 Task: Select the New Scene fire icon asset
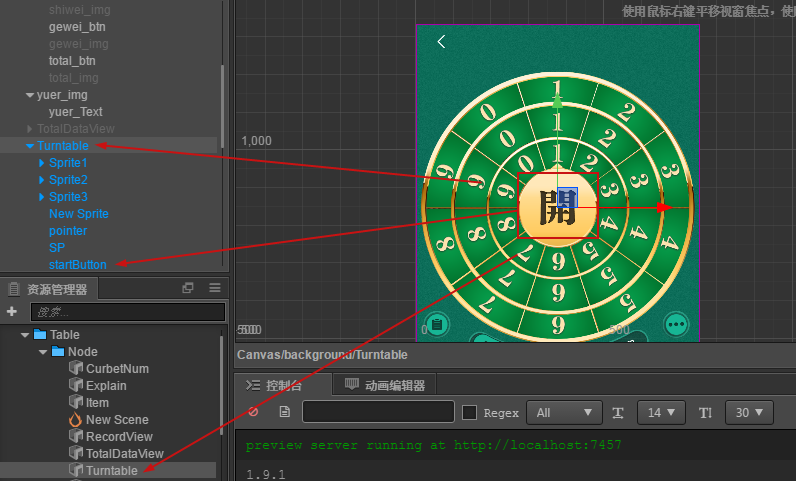pyautogui.click(x=75, y=420)
